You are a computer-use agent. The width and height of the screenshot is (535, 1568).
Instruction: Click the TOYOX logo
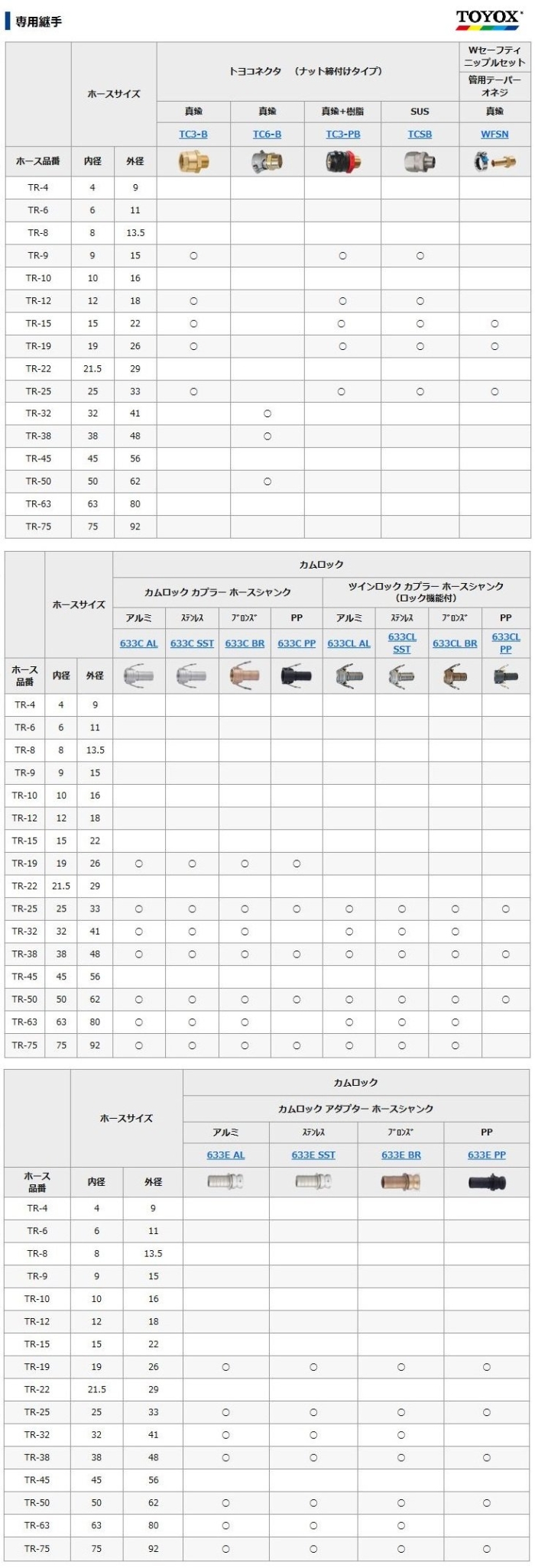[x=488, y=19]
